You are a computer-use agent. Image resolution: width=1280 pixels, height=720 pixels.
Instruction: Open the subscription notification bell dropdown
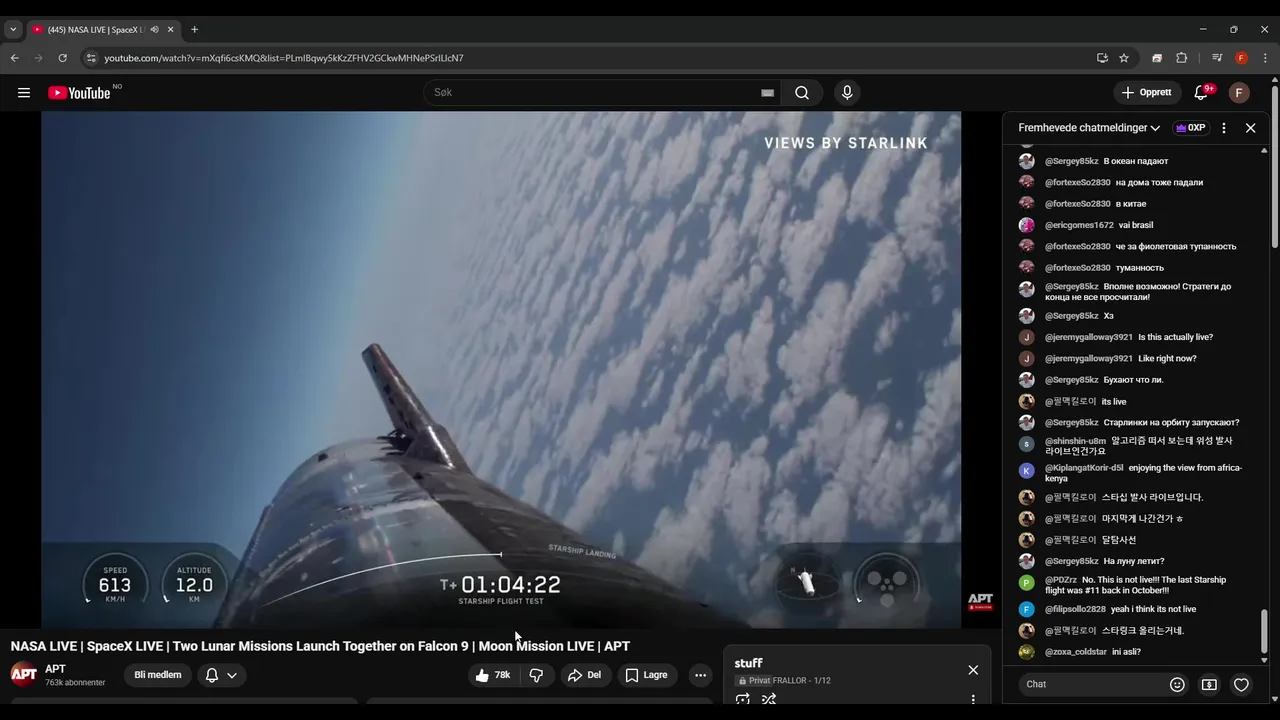tap(221, 675)
